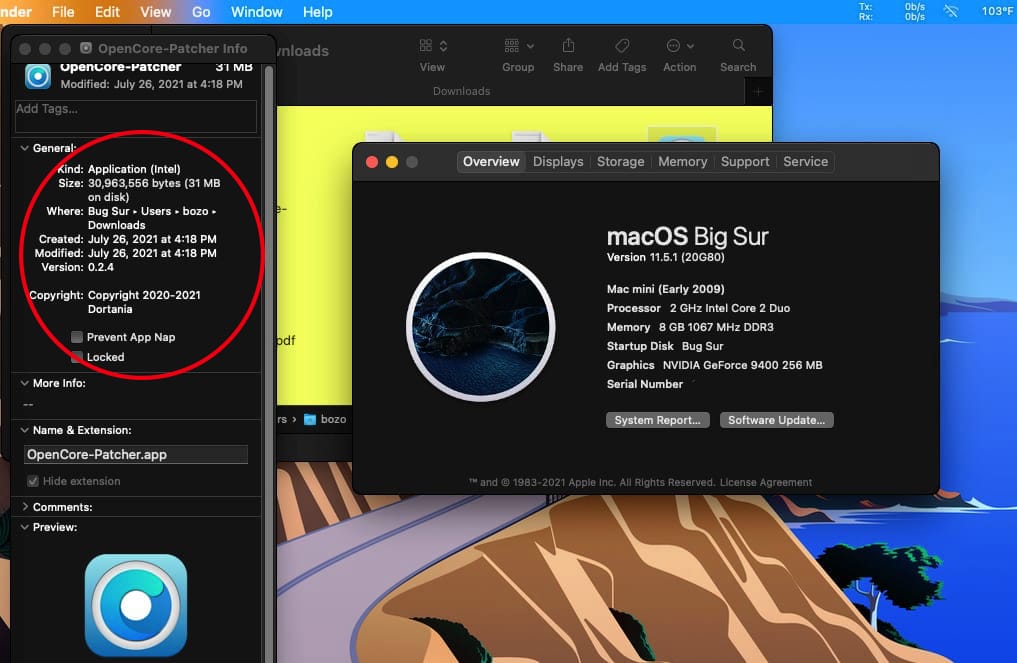Click the Tx/Rx network speed monitor
The image size is (1017, 663).
(x=892, y=11)
